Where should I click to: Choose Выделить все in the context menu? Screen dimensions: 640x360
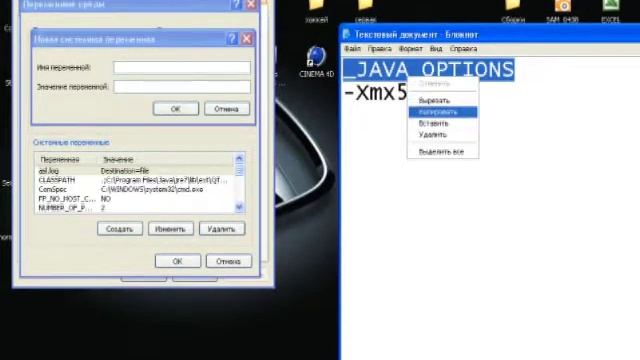point(443,152)
